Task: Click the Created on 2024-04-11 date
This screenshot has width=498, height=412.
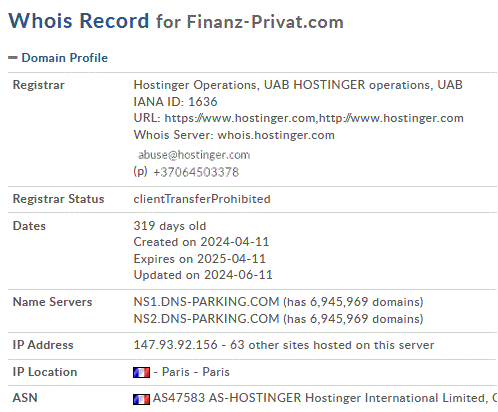Action: pos(201,242)
